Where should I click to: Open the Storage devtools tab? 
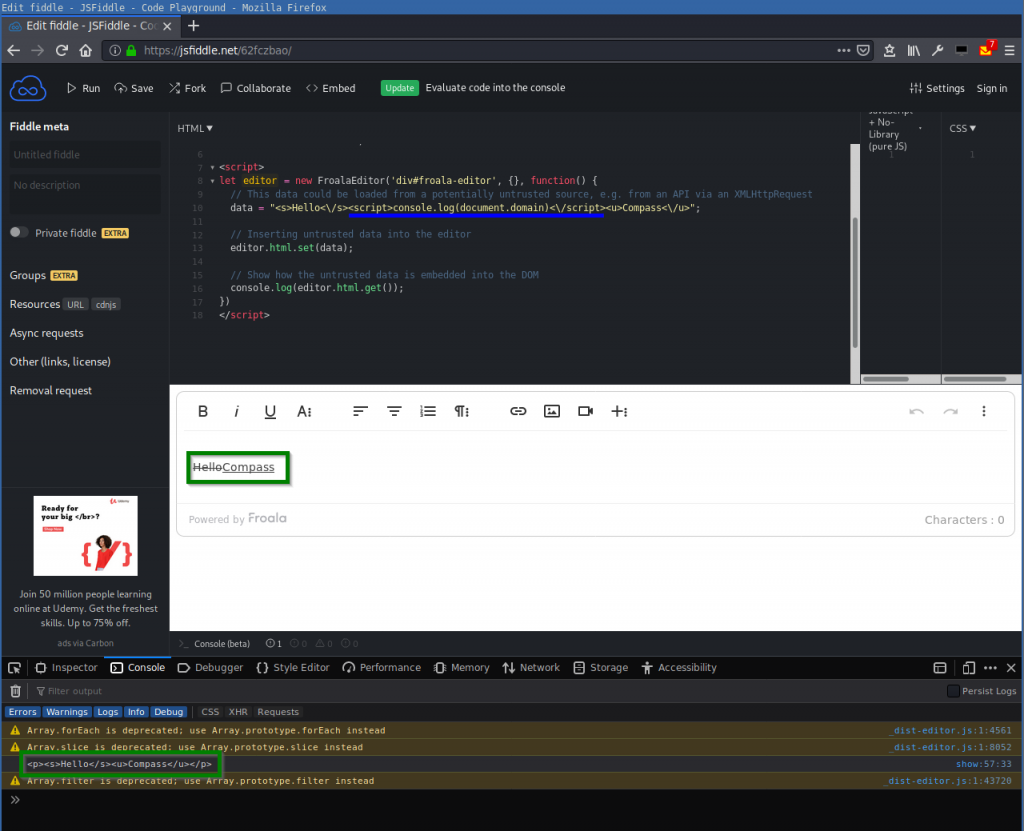601,668
